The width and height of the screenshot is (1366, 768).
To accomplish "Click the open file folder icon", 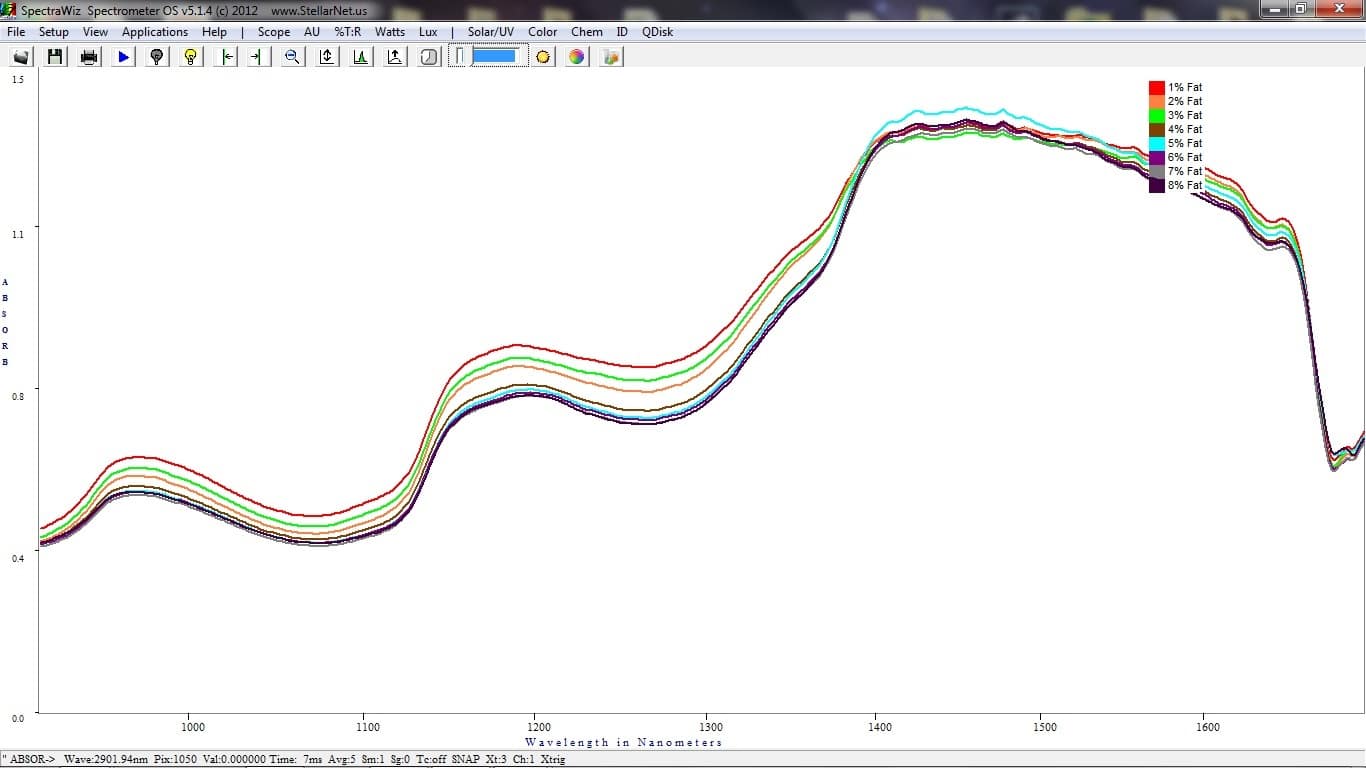I will (x=21, y=57).
